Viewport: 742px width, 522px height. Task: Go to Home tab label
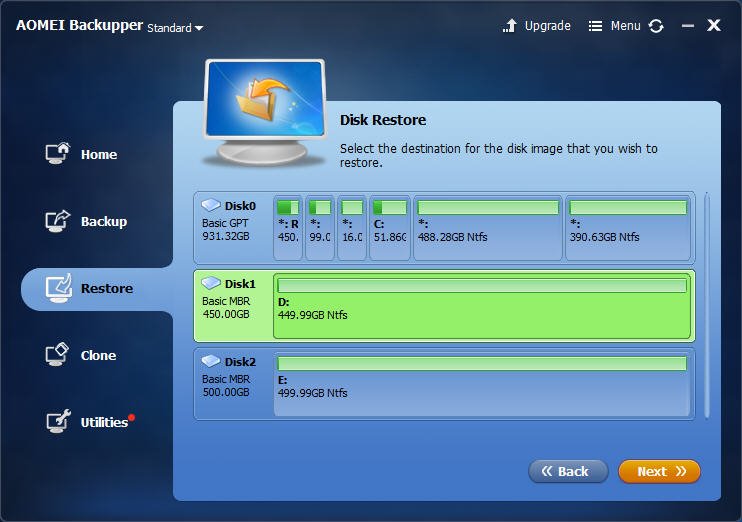(x=99, y=154)
